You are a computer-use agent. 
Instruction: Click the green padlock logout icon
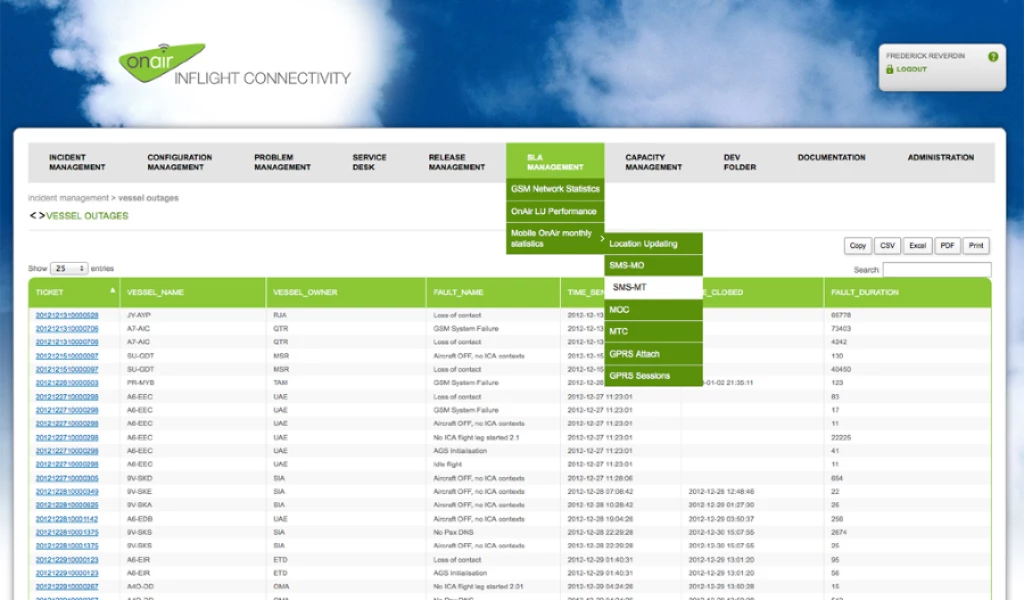(x=889, y=70)
